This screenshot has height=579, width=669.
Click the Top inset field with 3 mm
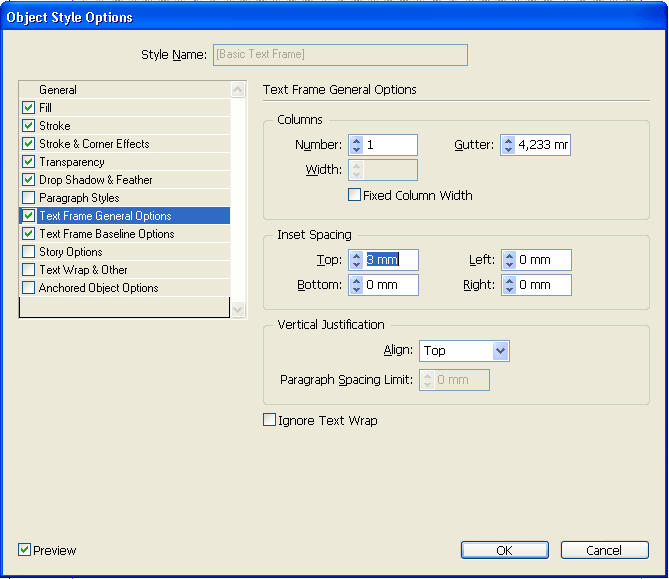(x=390, y=260)
